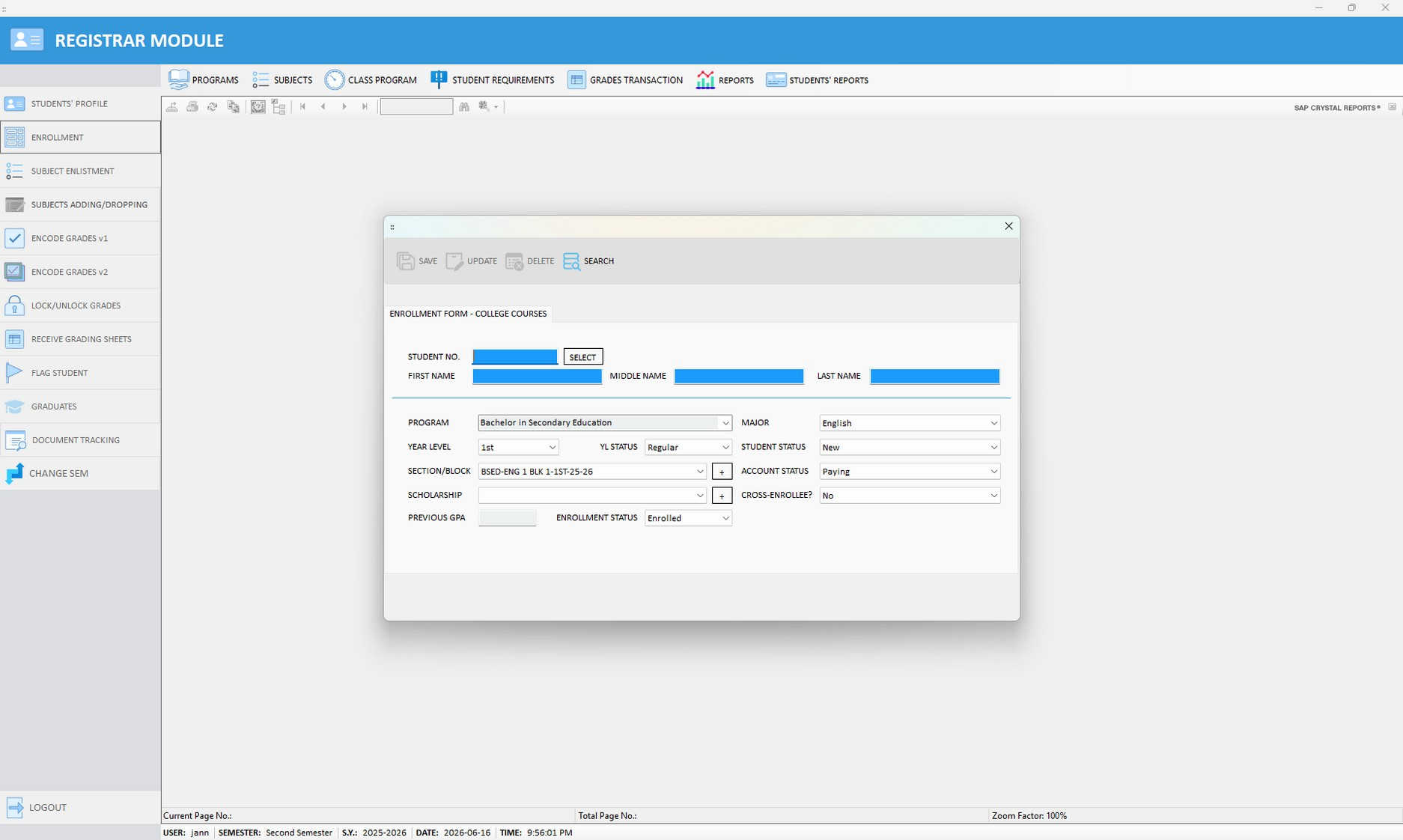This screenshot has width=1403, height=840.
Task: Expand the Program dropdown
Action: point(725,423)
